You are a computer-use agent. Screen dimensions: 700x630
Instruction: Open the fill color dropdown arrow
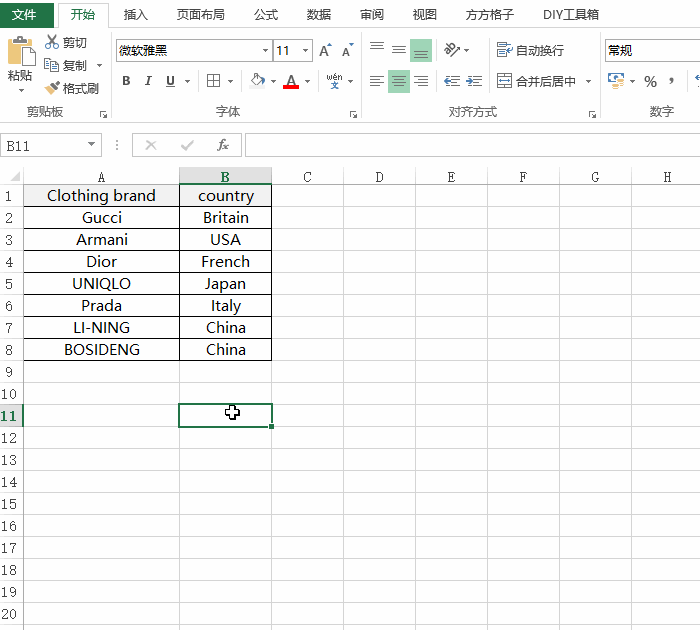(x=273, y=81)
